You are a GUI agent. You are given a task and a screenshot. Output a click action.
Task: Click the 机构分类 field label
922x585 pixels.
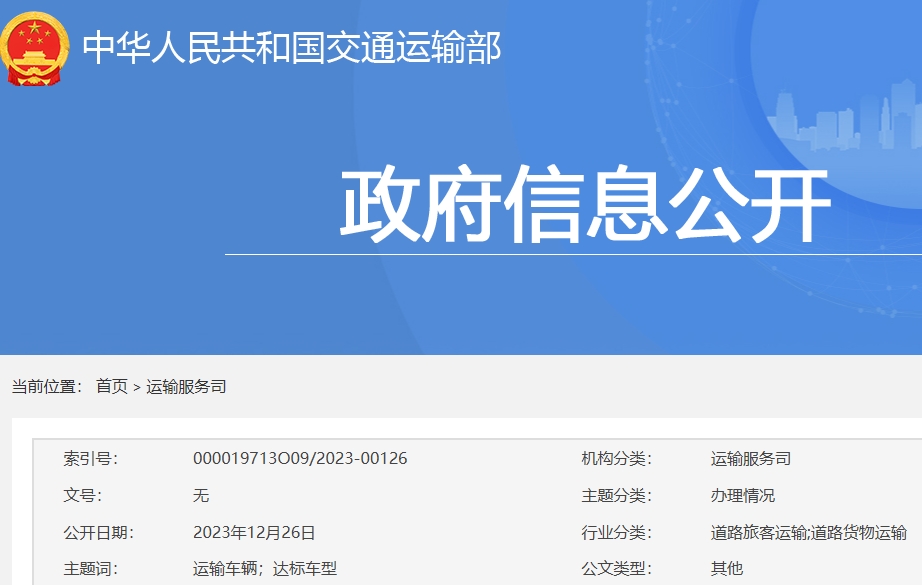617,459
